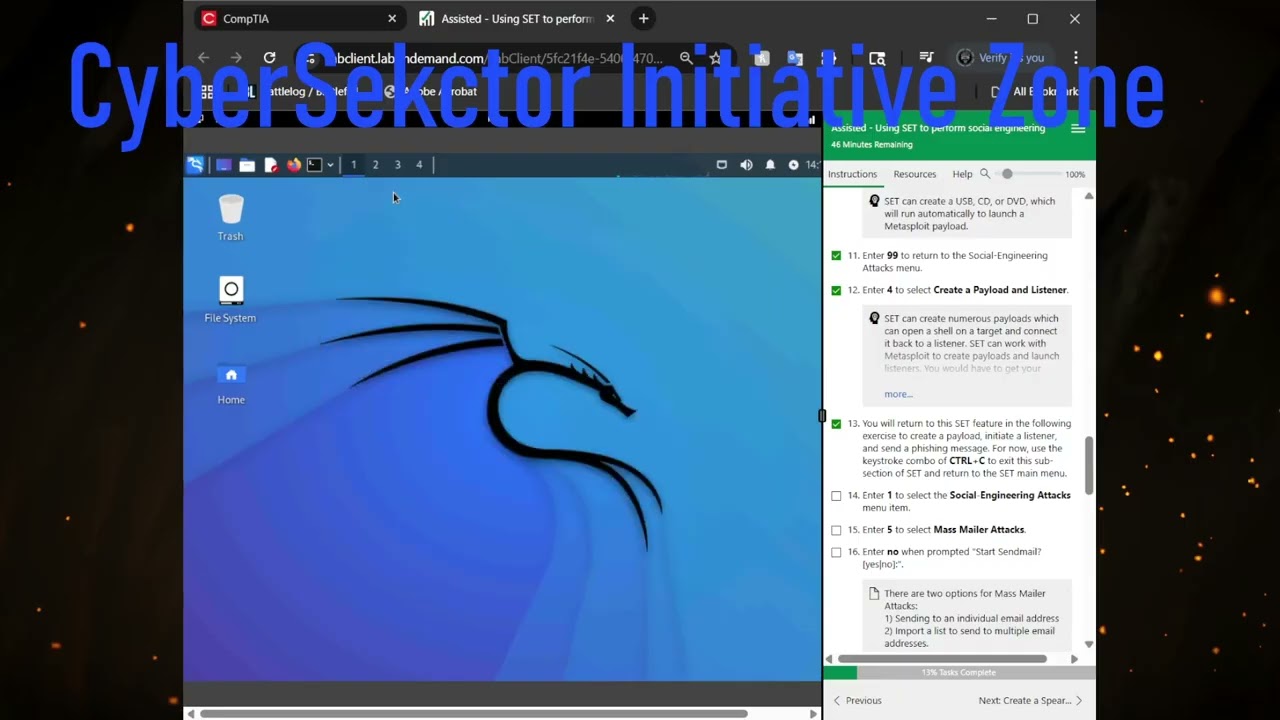Select the Assisted - Using SET browser tab
The width and height of the screenshot is (1280, 720).
pos(516,18)
